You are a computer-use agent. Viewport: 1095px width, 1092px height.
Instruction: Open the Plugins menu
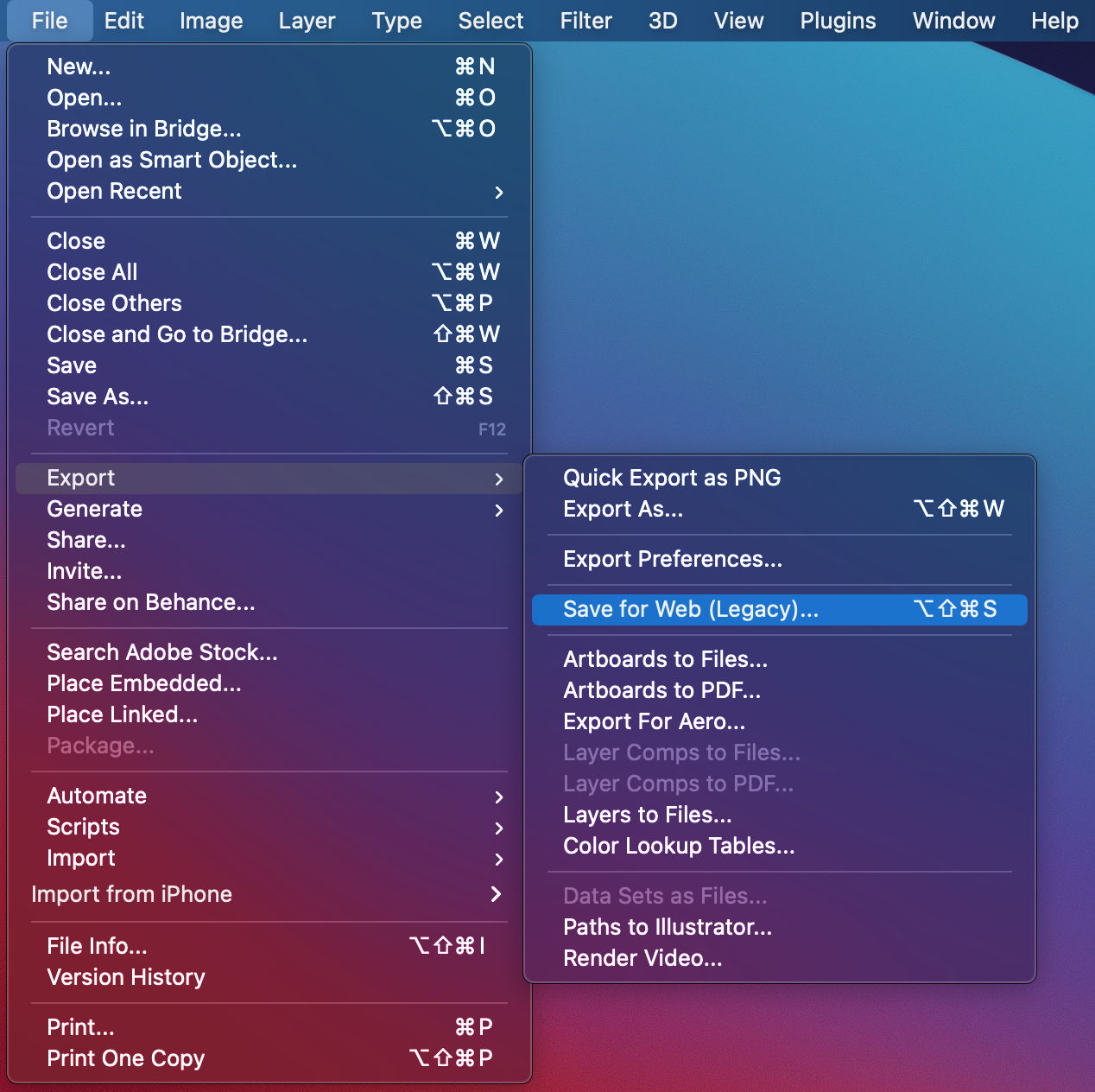coord(838,21)
